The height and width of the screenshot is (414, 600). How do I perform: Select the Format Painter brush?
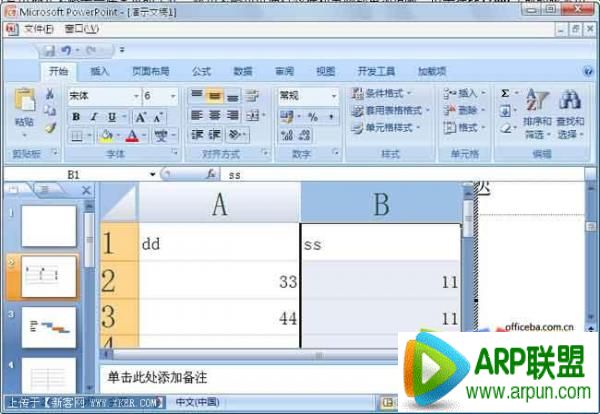50,128
